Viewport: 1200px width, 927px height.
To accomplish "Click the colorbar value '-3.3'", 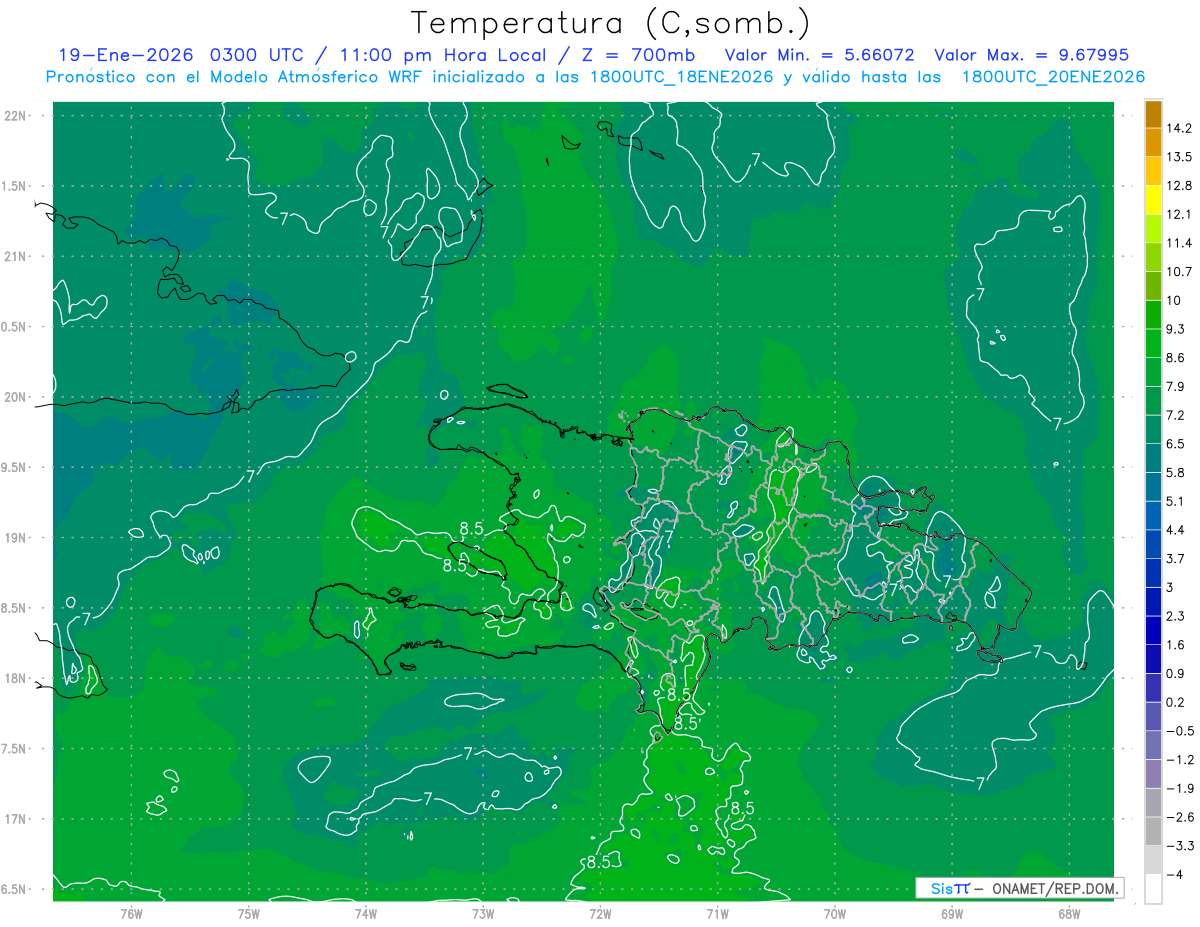I will click(1181, 845).
